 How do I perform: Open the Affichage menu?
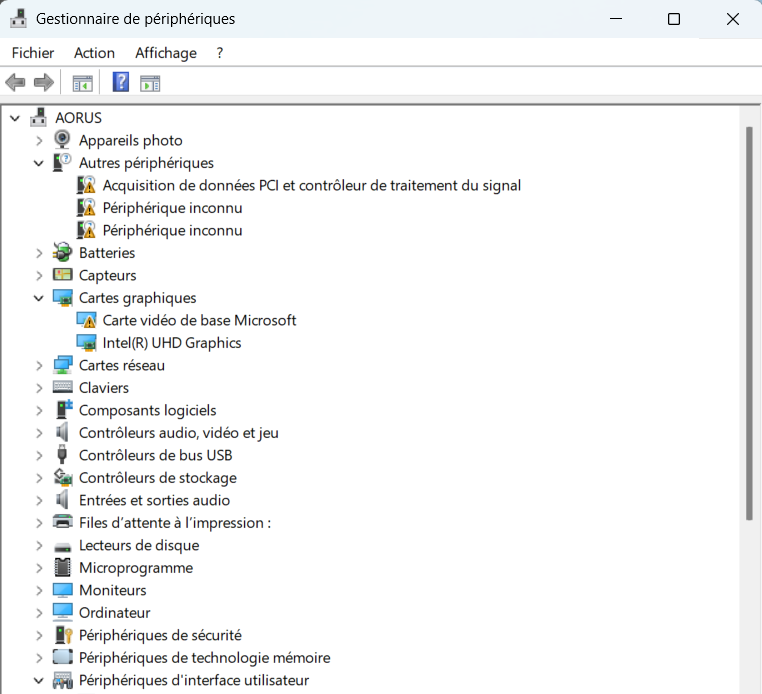coord(166,53)
